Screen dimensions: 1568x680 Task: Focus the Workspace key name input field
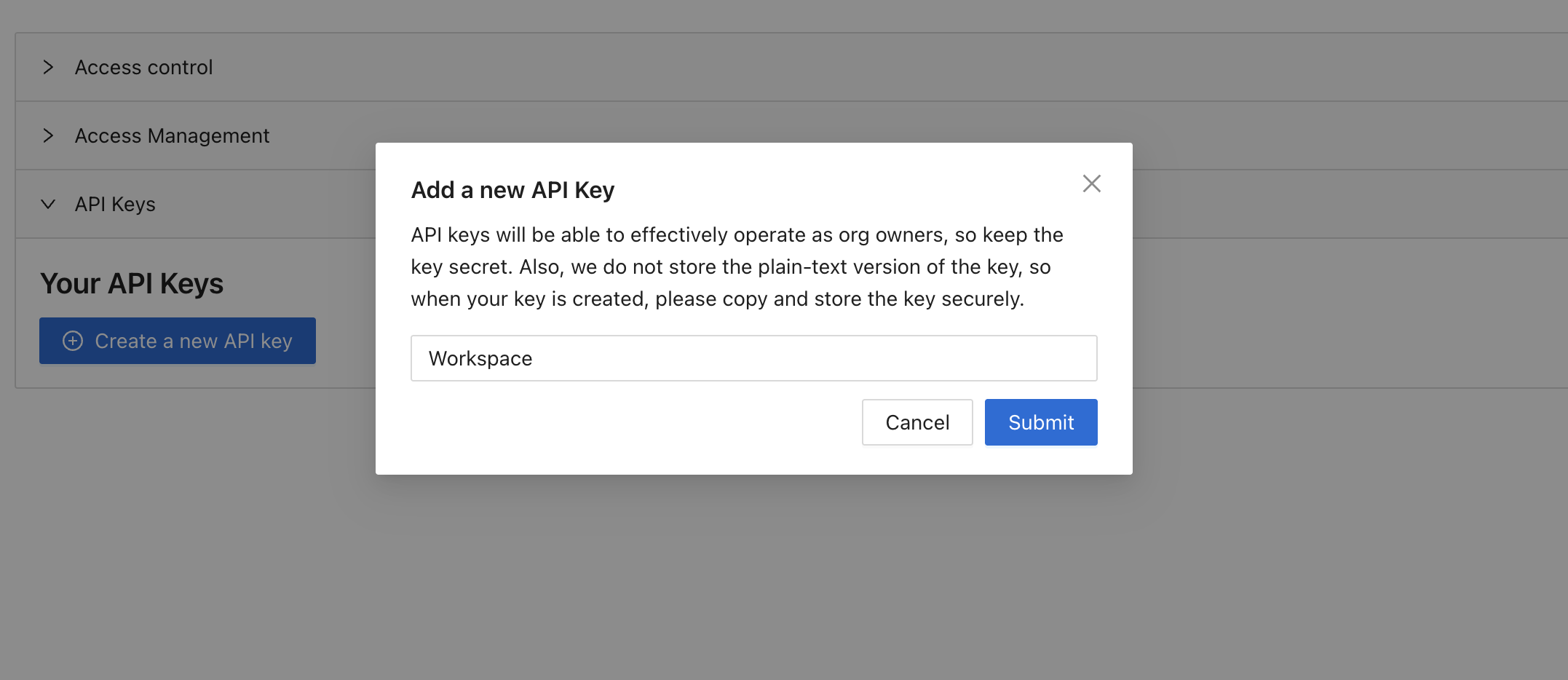753,358
